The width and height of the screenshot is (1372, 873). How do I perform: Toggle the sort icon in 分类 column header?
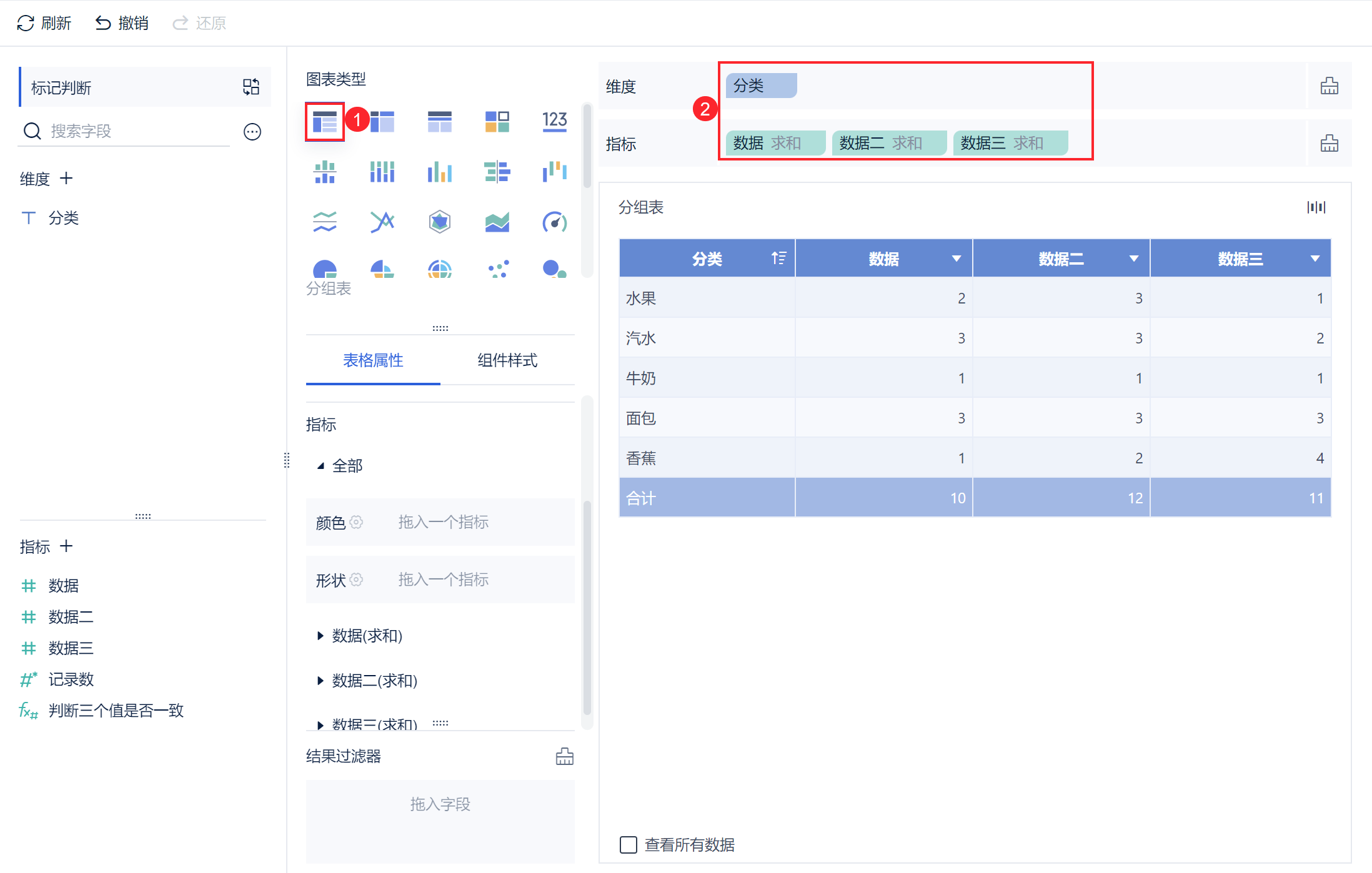point(778,258)
